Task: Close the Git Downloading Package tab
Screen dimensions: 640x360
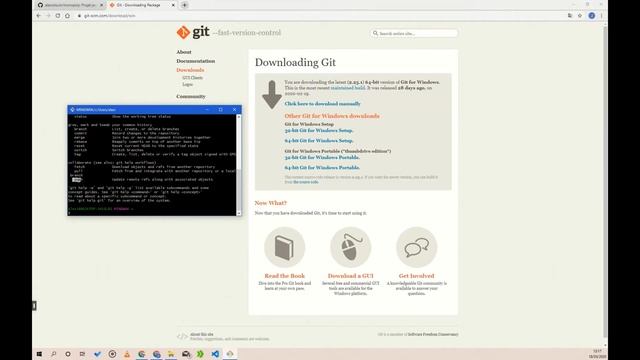Action: click(x=173, y=5)
